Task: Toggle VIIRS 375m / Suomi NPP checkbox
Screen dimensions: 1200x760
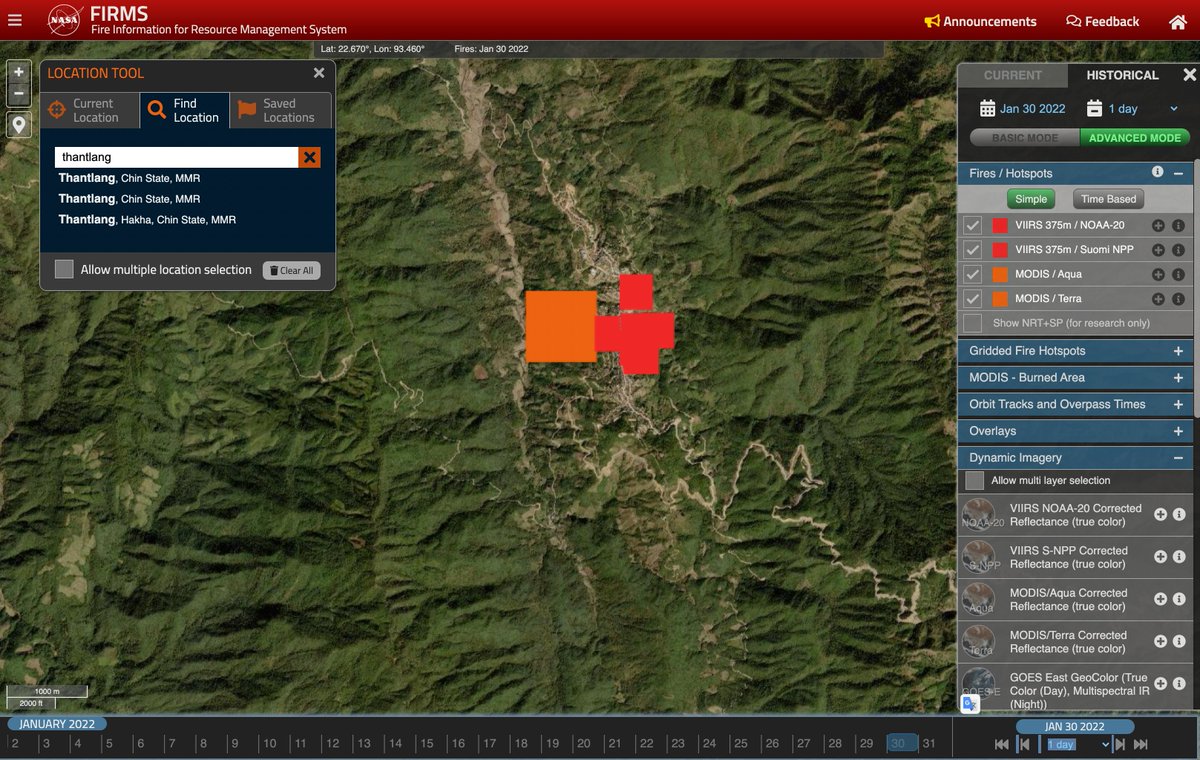Action: tap(972, 250)
